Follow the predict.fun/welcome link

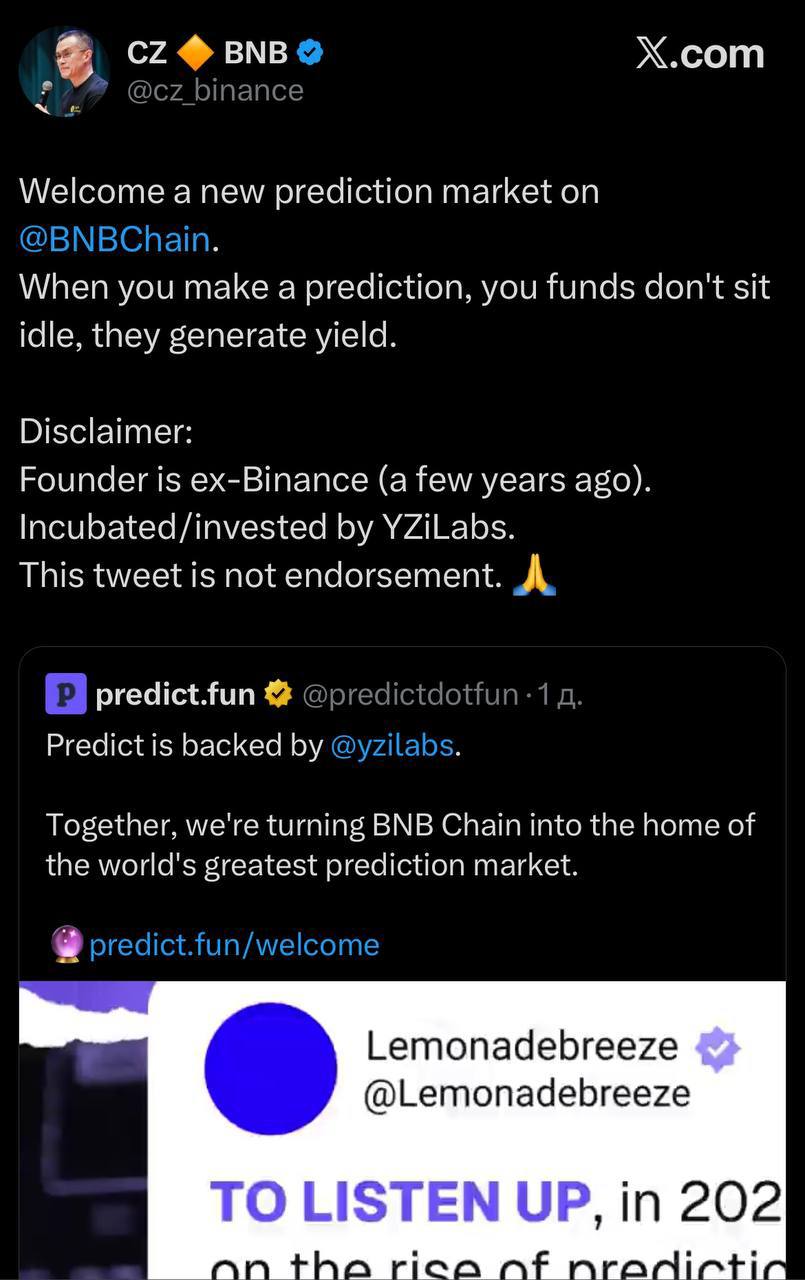click(x=234, y=944)
